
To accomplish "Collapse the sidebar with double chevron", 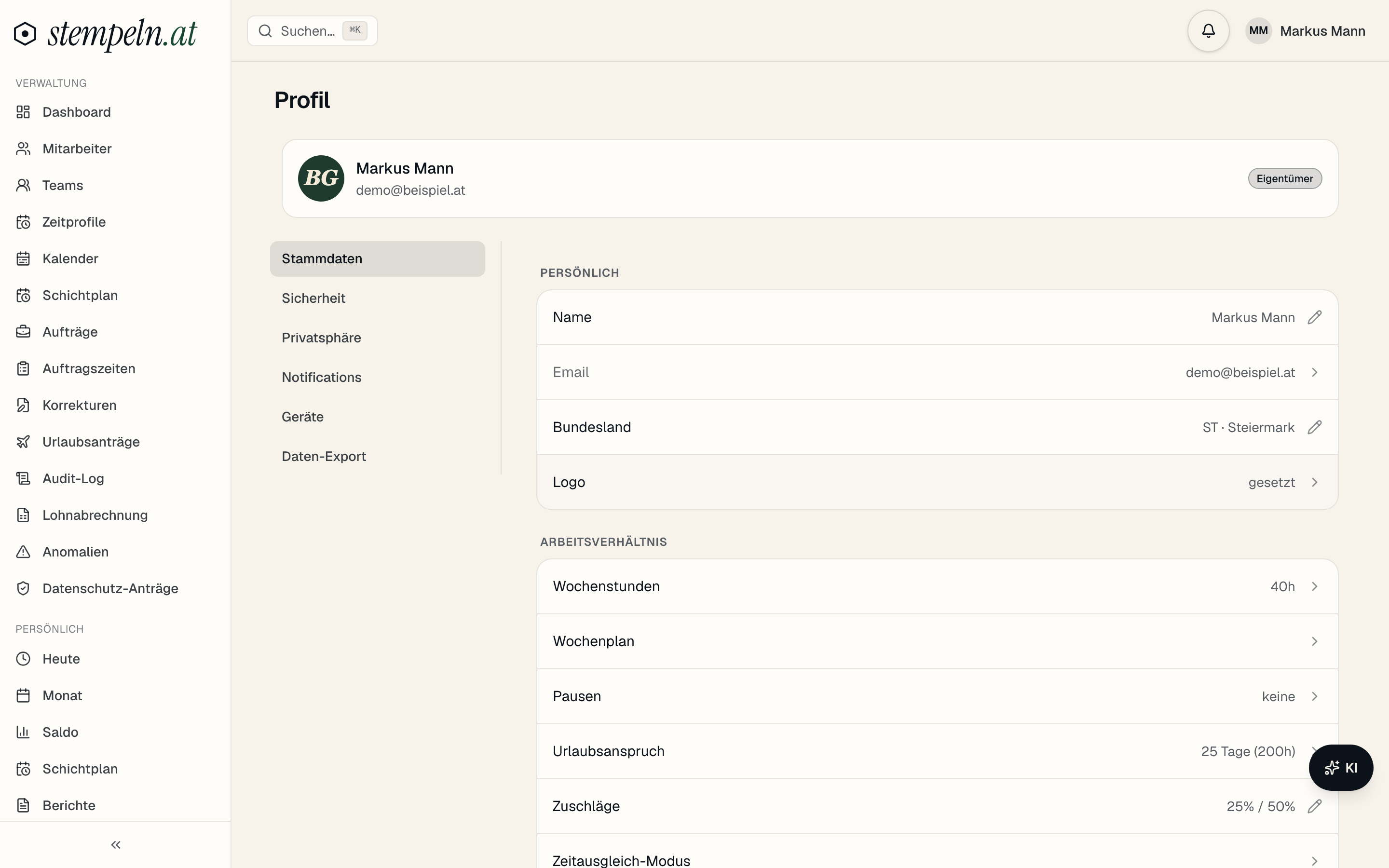I will point(115,844).
